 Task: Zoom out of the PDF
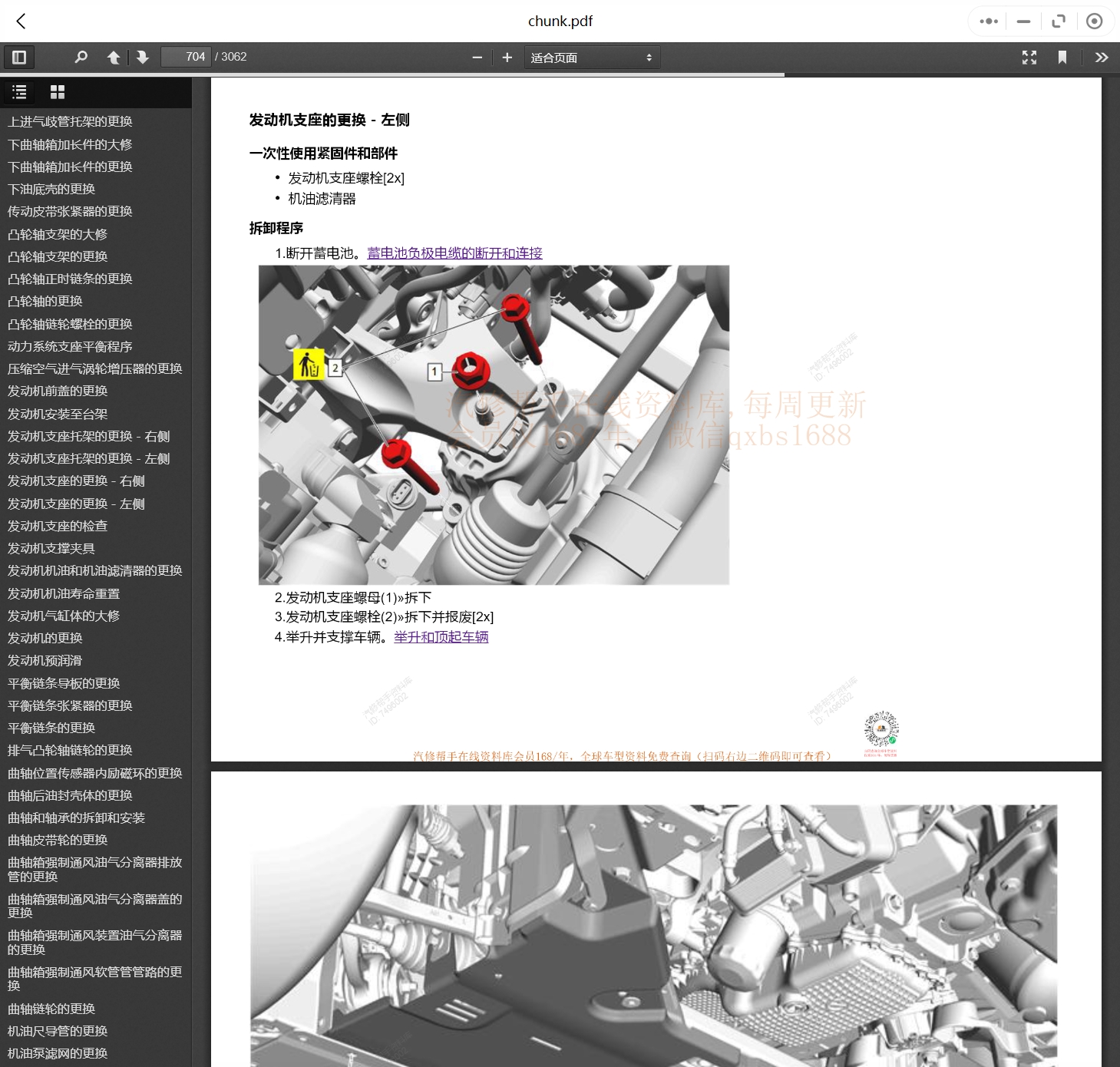(x=477, y=56)
